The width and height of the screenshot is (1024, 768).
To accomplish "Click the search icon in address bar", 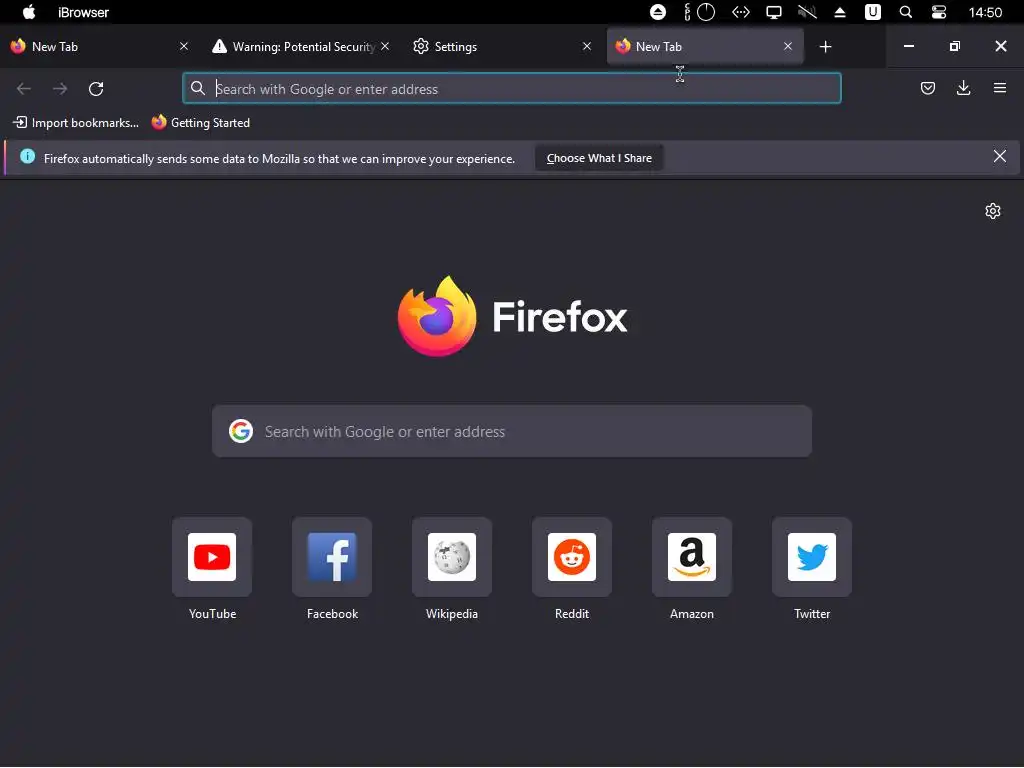I will (198, 88).
